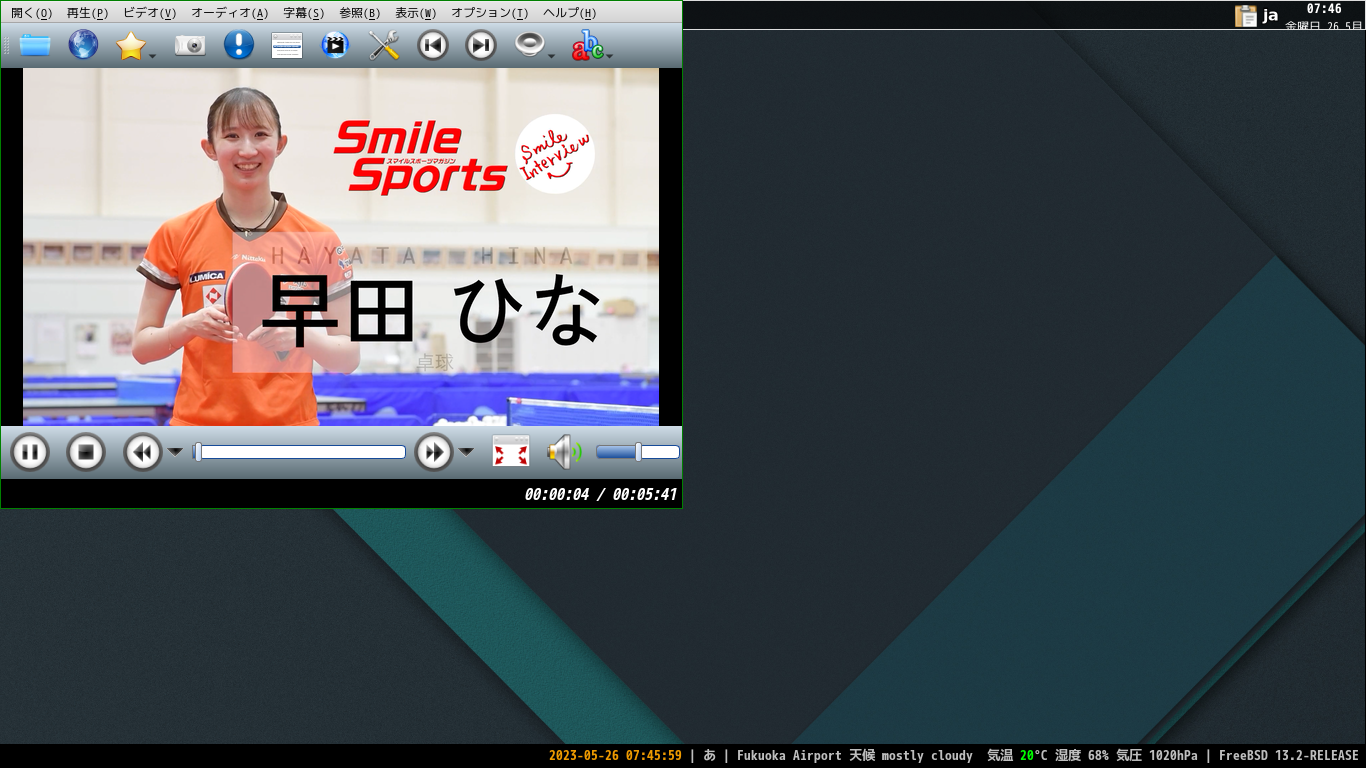Open the オプション(T) menu
The image size is (1366, 768).
click(489, 13)
